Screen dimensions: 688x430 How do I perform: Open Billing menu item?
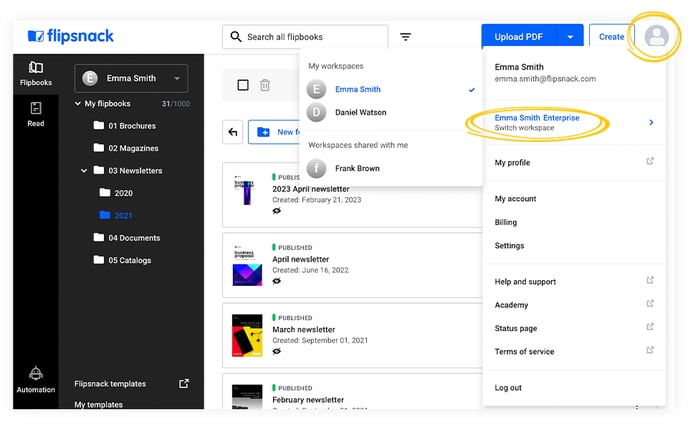coord(505,222)
